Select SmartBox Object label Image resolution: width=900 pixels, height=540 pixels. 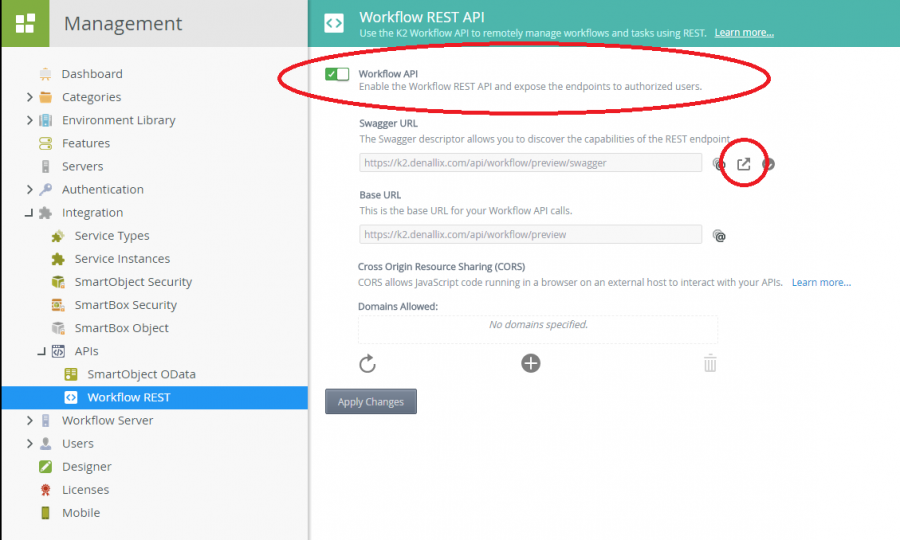[x=122, y=328]
